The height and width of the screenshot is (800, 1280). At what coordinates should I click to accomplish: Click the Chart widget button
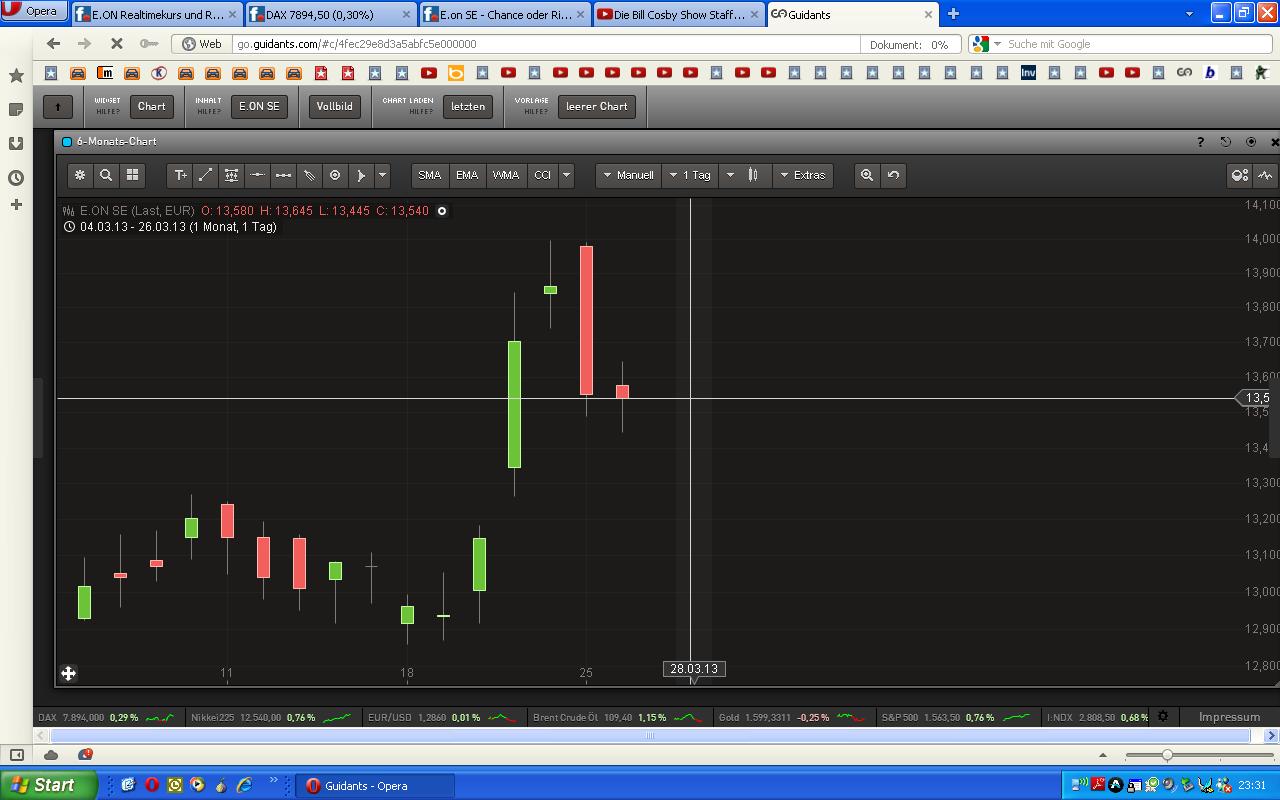152,106
